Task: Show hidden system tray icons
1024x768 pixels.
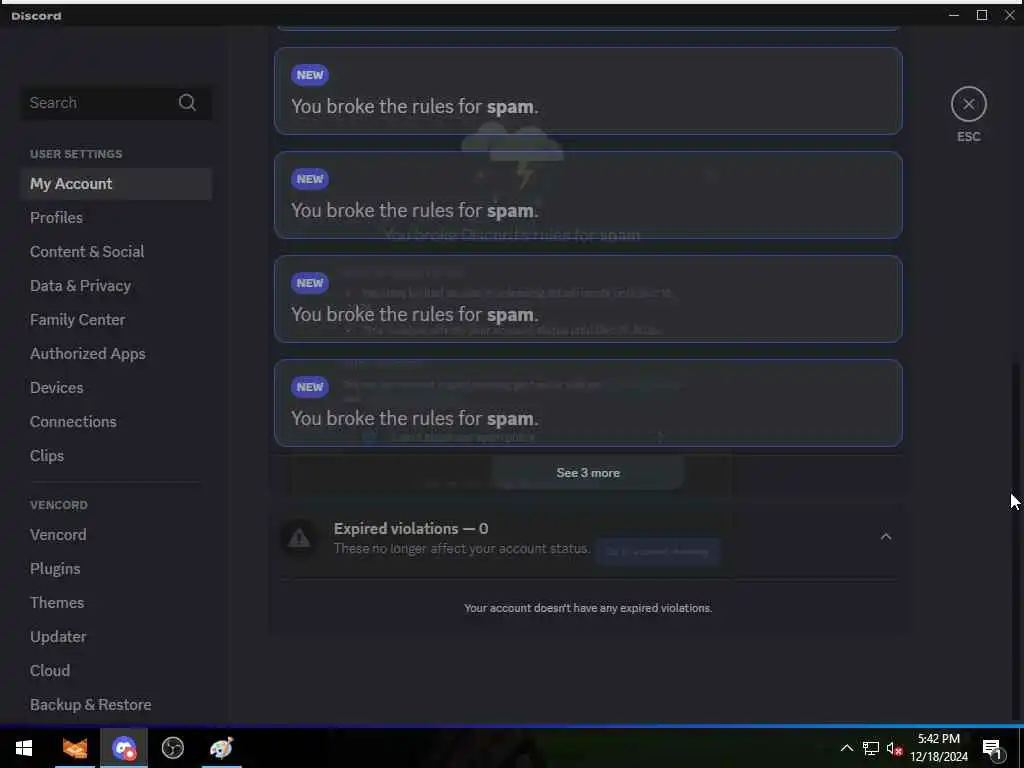Action: coord(846,748)
